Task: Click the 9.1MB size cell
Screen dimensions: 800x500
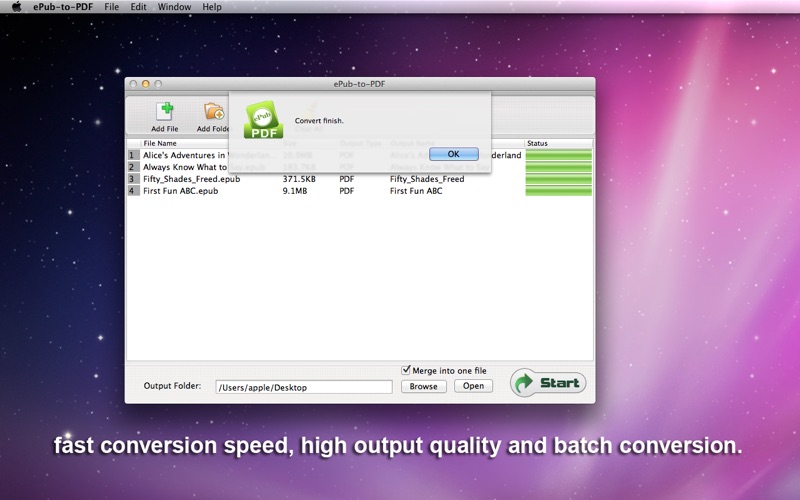Action: pyautogui.click(x=295, y=191)
